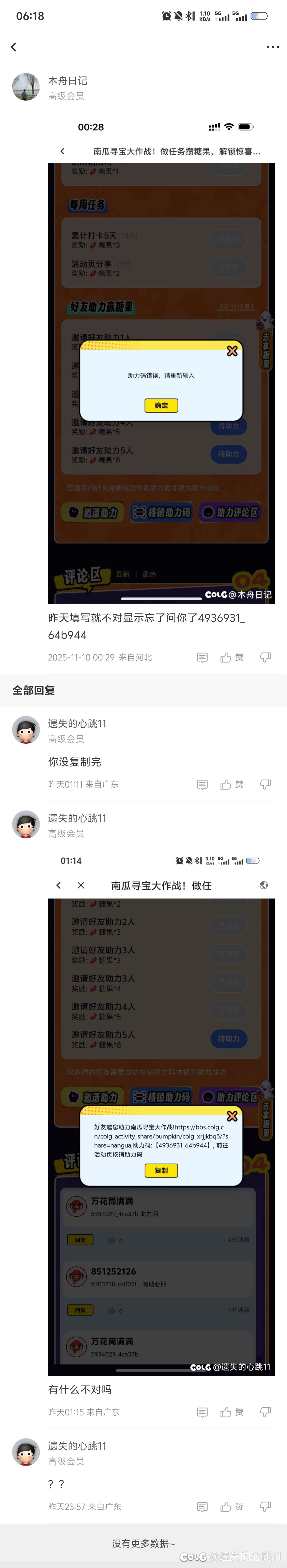Tap comment icon on '有什么不对吗' reply
The width and height of the screenshot is (287, 1568).
[x=202, y=1412]
